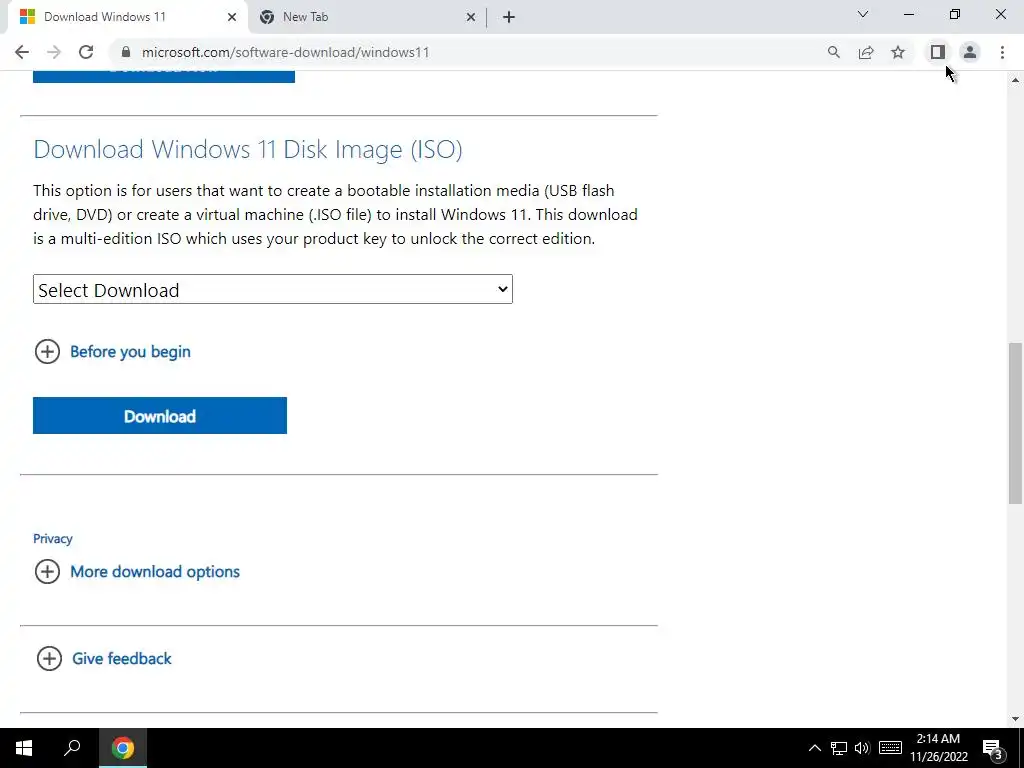Click the partially visible blue button at top

[164, 76]
